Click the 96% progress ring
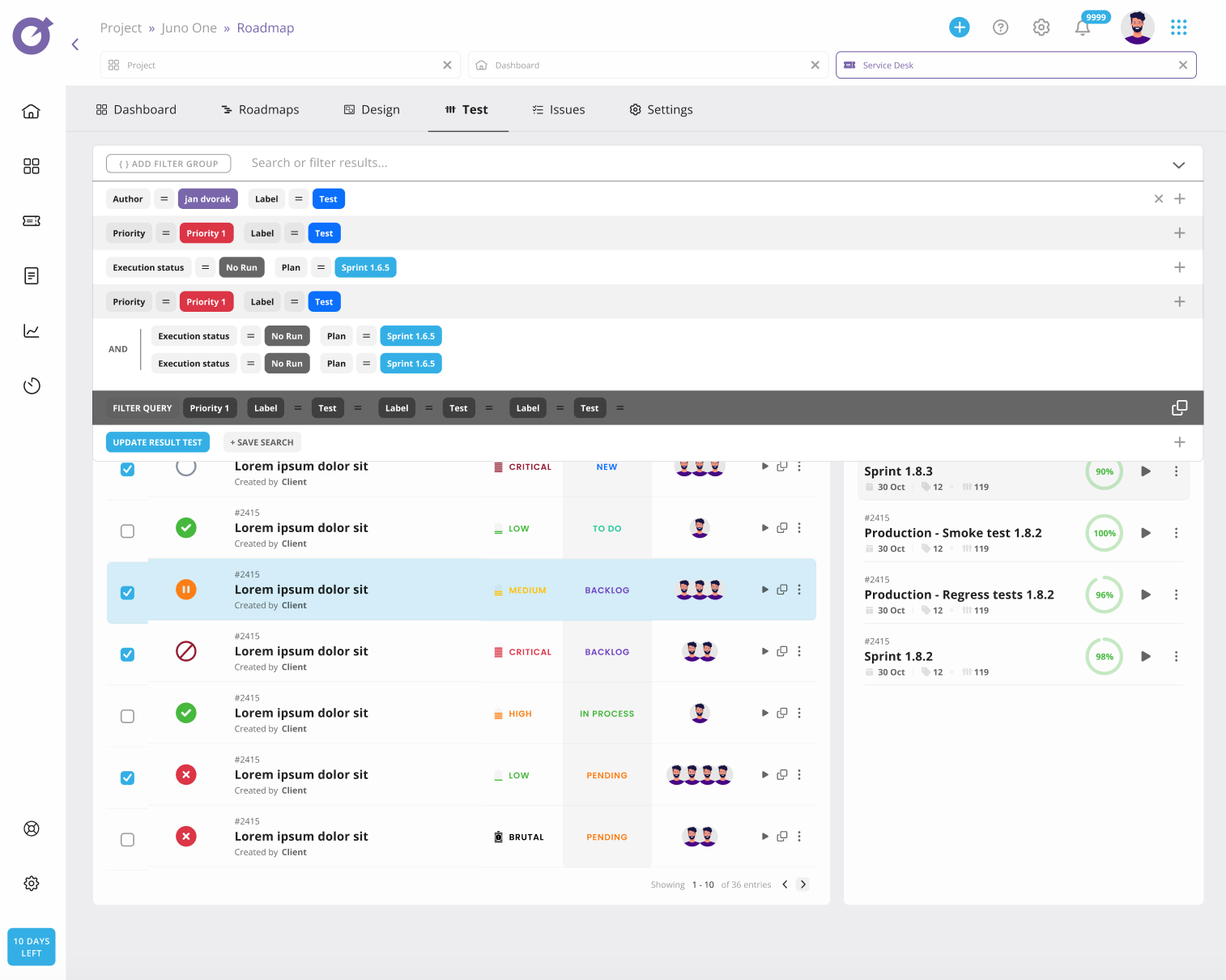 (1105, 595)
